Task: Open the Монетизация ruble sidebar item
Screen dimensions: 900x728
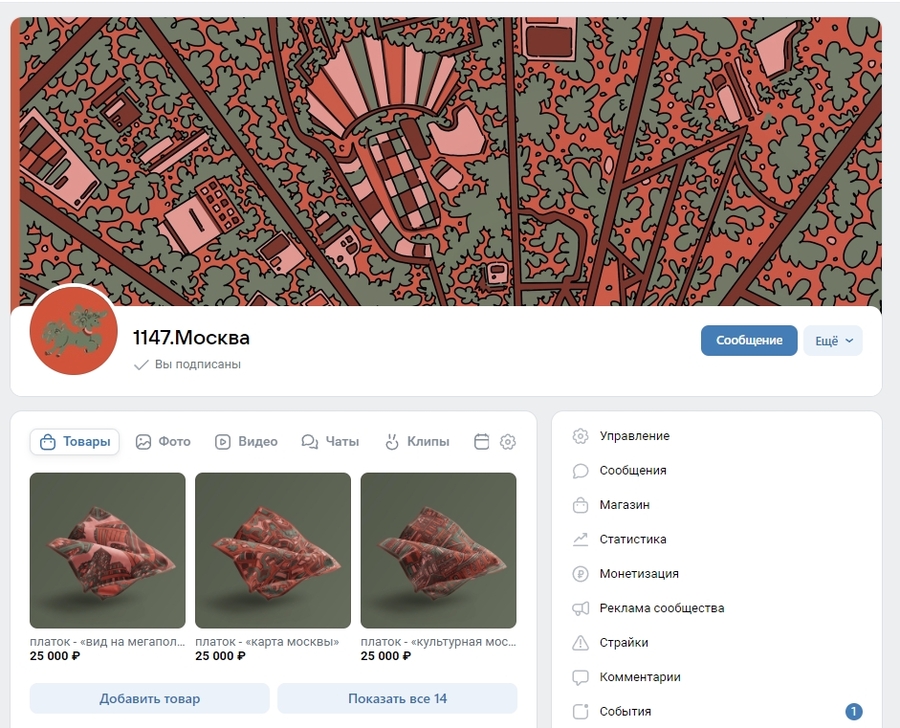Action: [x=638, y=574]
